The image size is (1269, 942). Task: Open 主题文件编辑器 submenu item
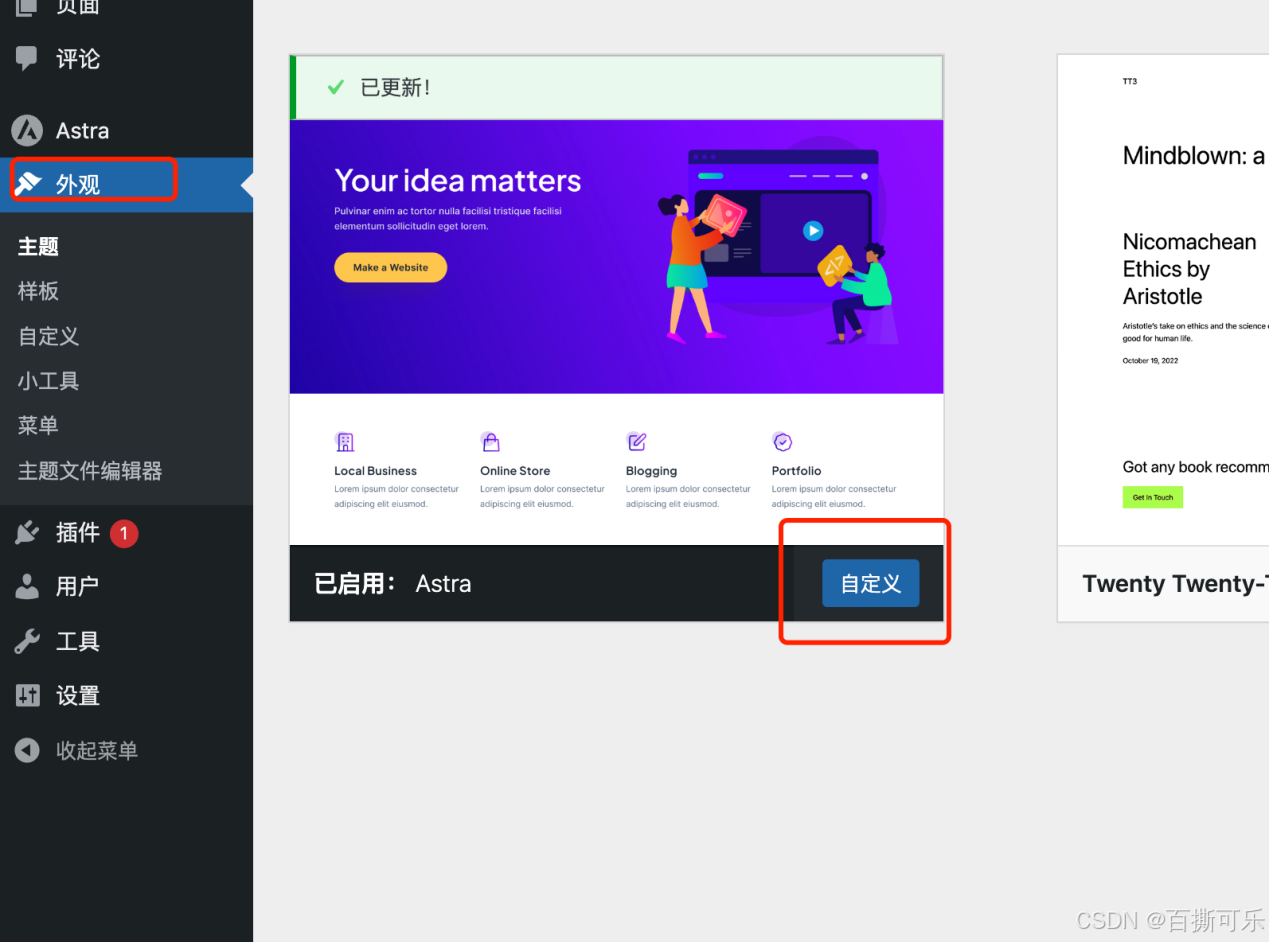(90, 471)
